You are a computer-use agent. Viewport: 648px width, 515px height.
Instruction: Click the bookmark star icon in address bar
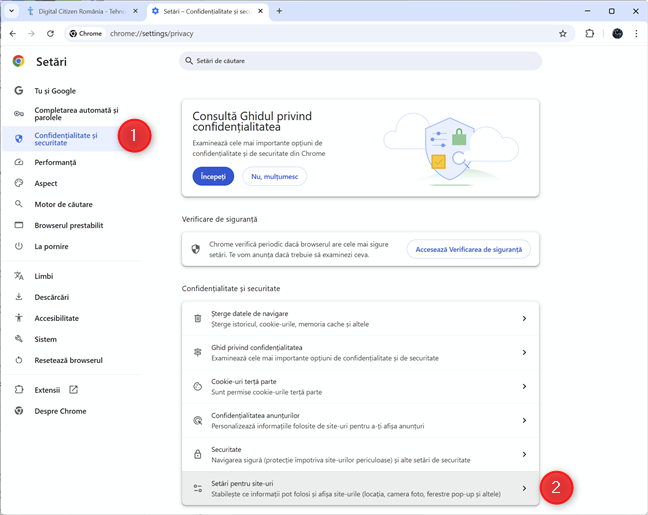[563, 33]
